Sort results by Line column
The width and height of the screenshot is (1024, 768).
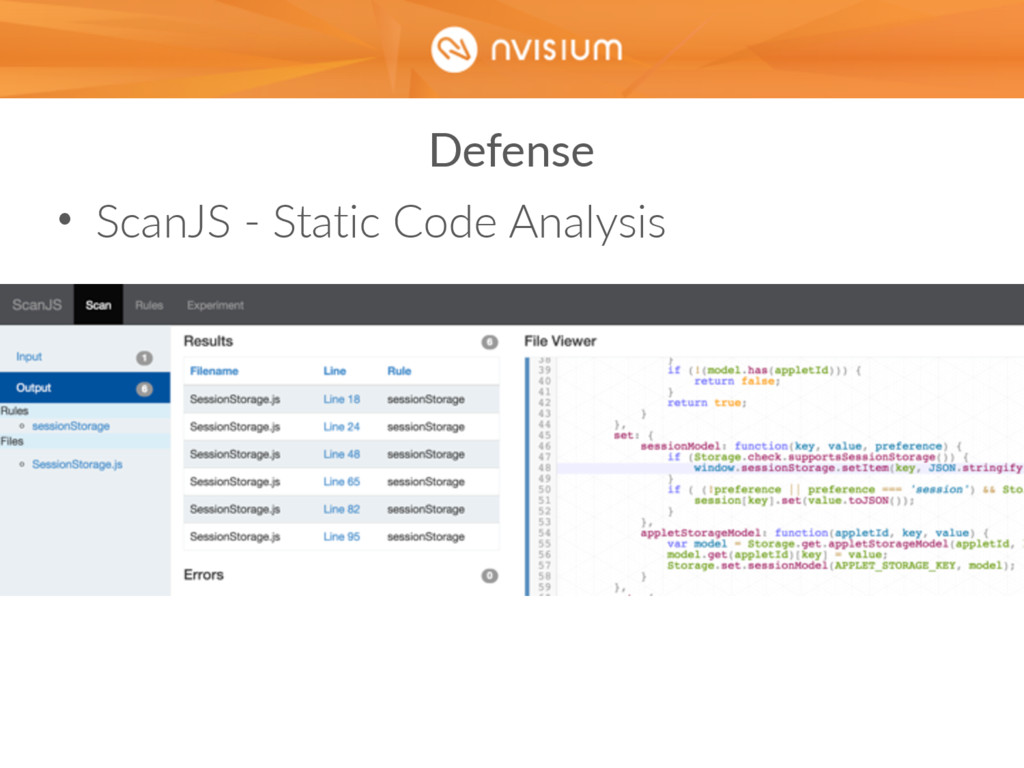coord(334,371)
